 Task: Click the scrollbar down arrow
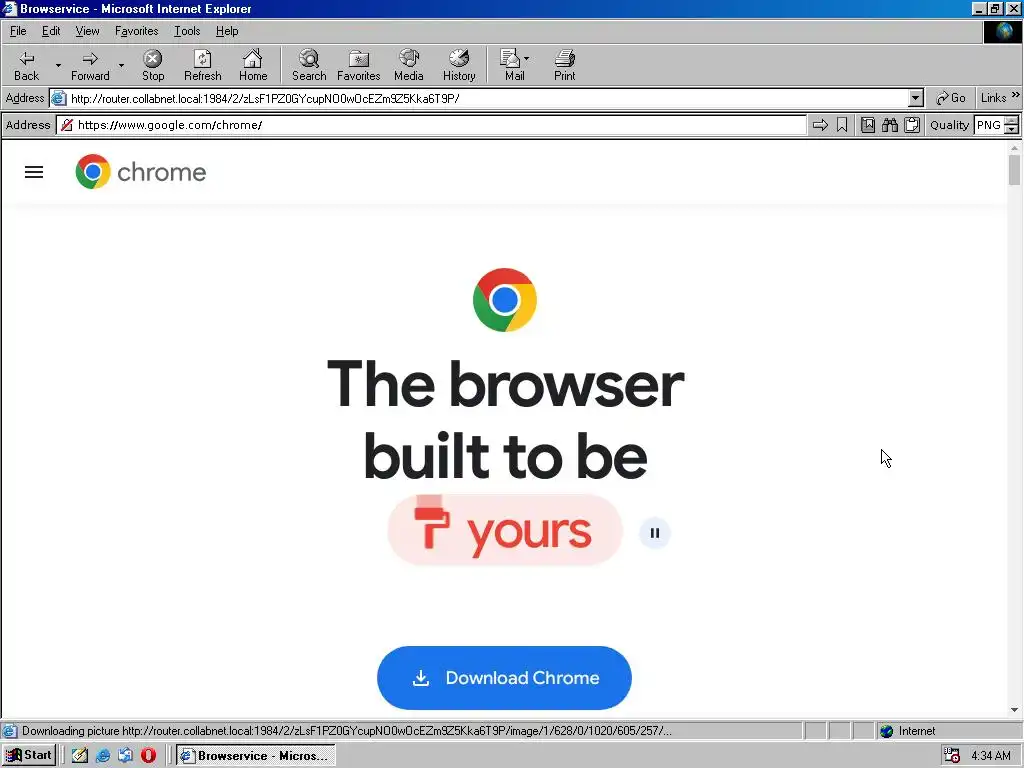pos(1014,710)
